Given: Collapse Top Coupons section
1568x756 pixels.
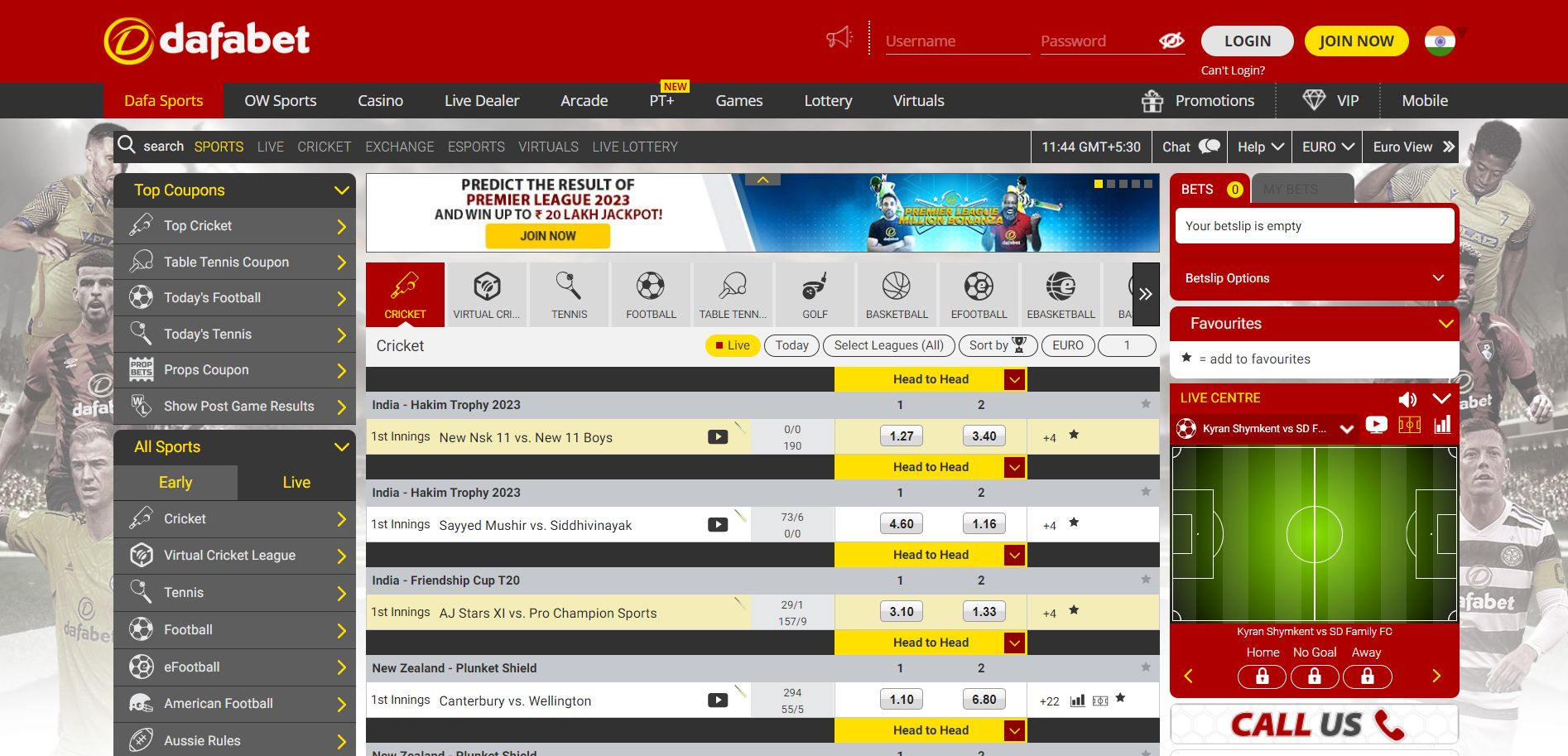Looking at the screenshot, I should coord(341,190).
